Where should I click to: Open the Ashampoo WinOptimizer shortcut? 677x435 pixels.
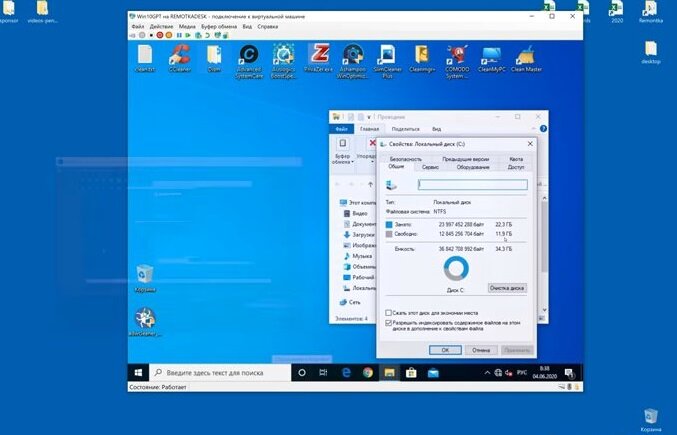tap(353, 61)
